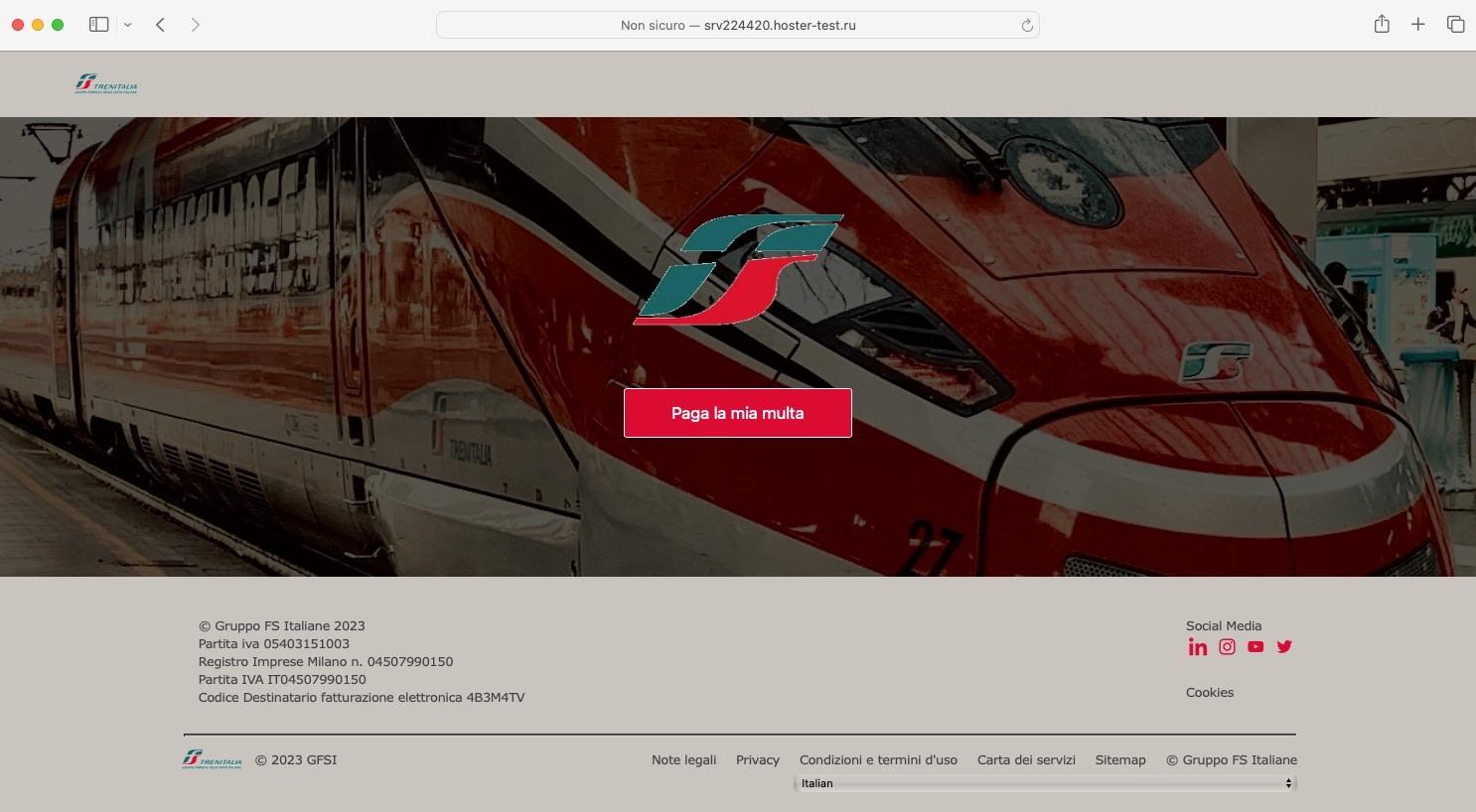Click the large FS logo above the button
Image resolution: width=1476 pixels, height=812 pixels.
coord(738,269)
